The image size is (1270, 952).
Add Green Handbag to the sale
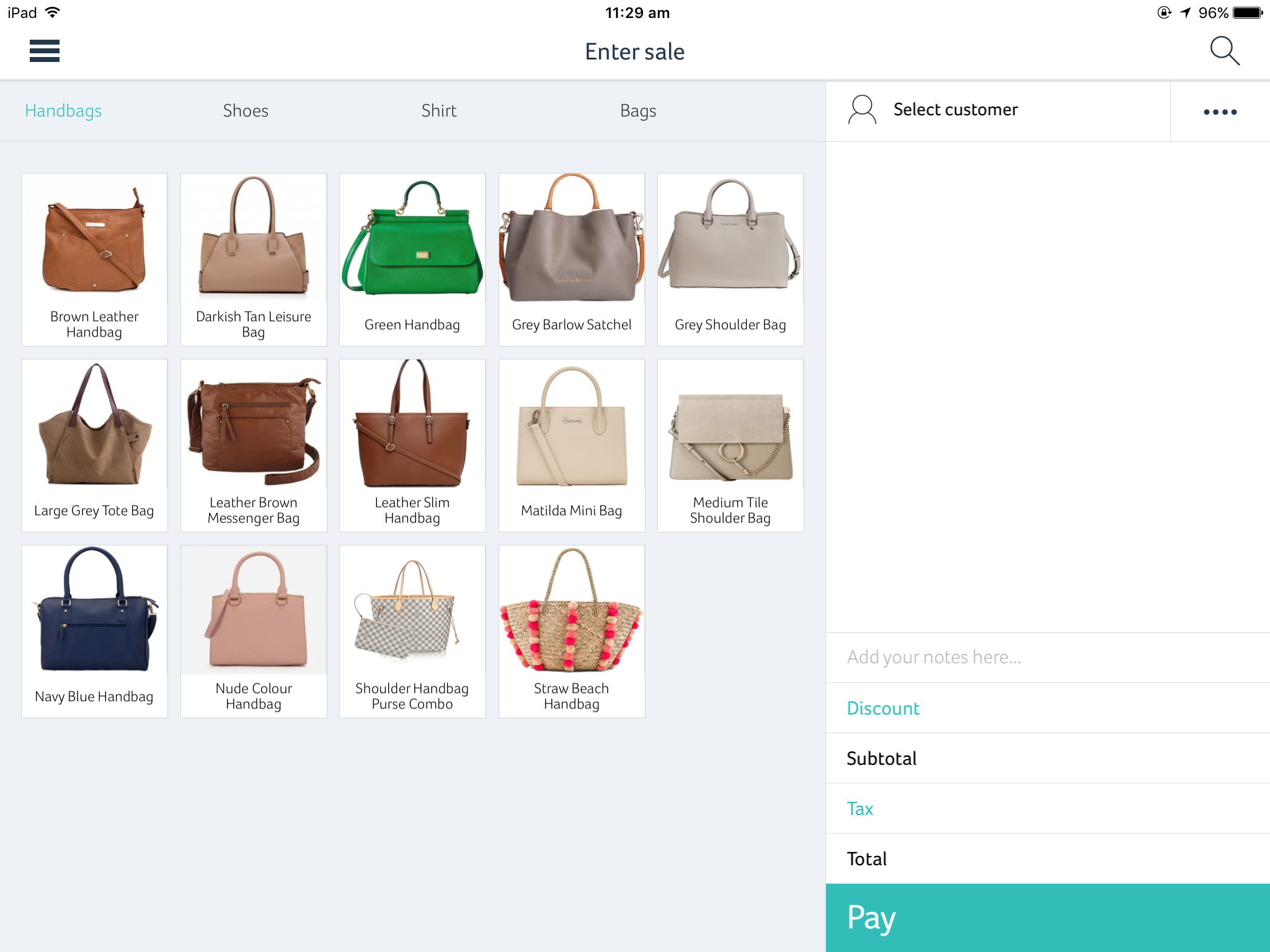click(x=412, y=259)
